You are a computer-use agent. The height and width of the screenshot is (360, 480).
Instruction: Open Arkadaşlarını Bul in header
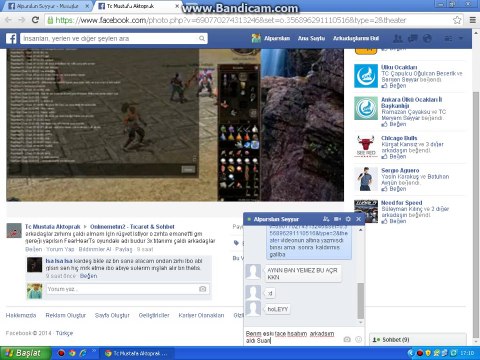coord(356,39)
